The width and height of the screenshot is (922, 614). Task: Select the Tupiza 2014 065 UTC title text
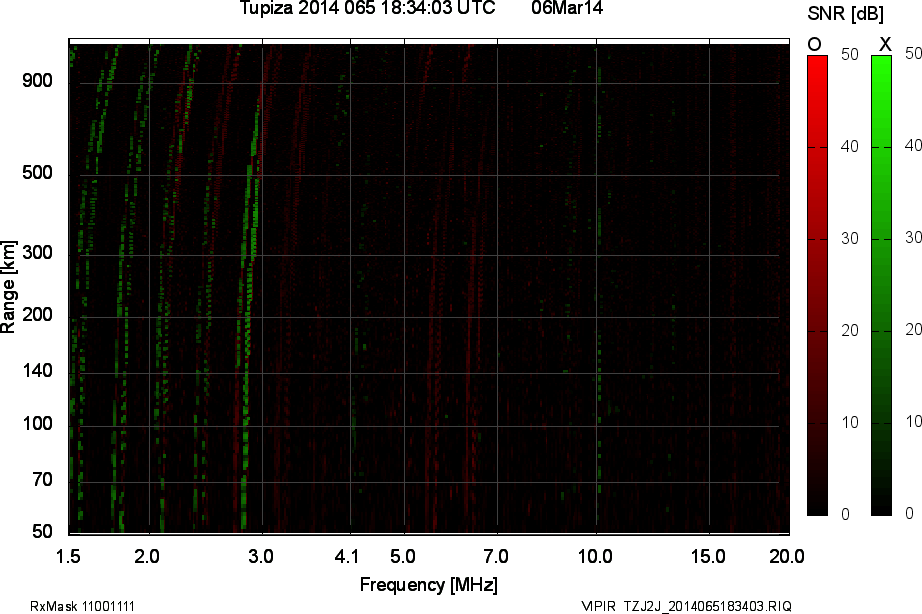[368, 9]
